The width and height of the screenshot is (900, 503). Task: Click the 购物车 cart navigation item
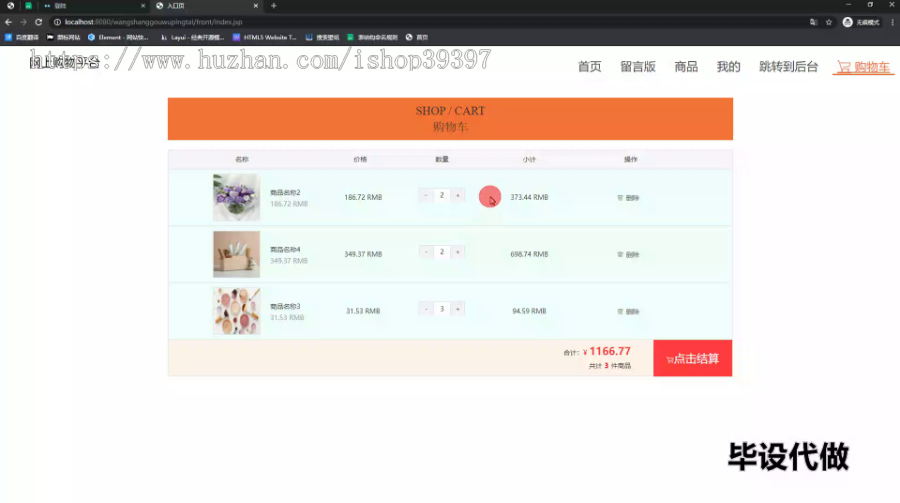coord(863,67)
